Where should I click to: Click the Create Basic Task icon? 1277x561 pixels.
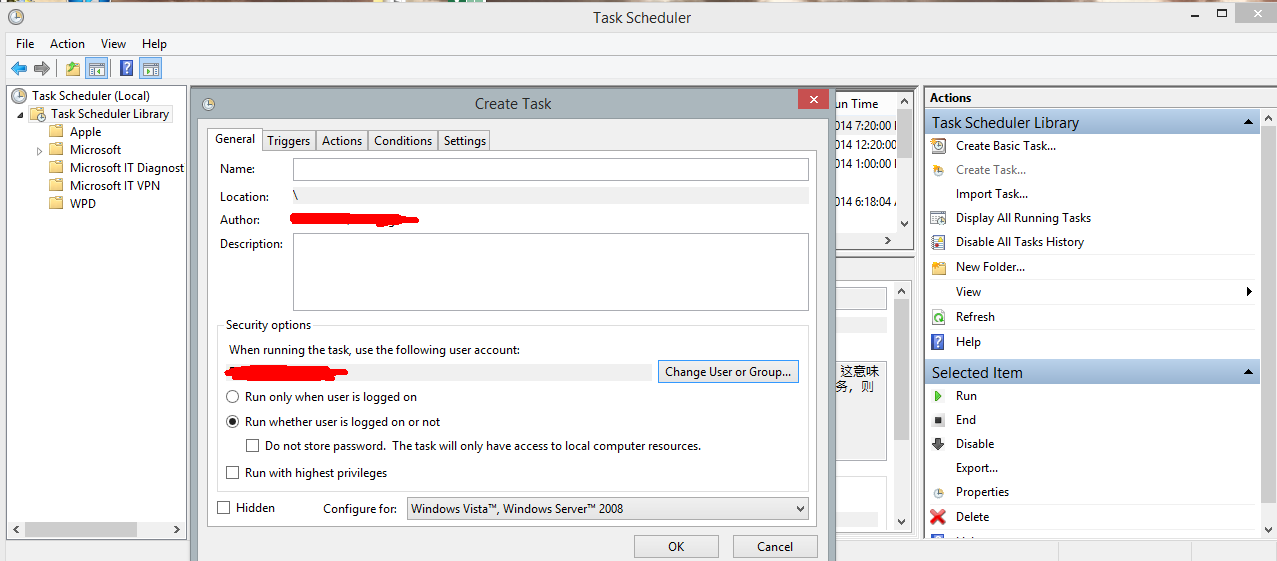938,146
